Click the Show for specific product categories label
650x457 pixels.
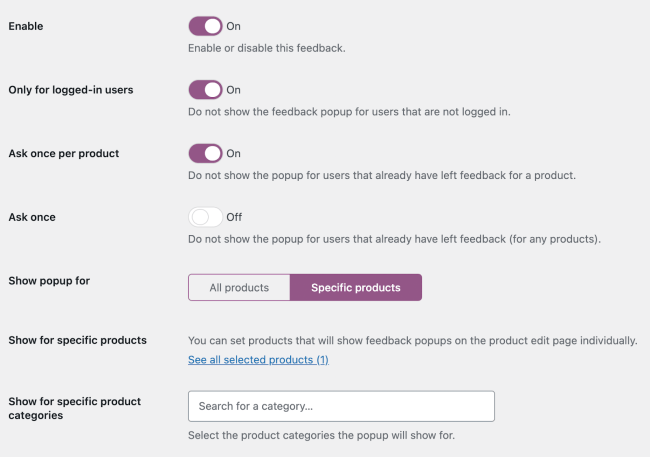(x=74, y=408)
